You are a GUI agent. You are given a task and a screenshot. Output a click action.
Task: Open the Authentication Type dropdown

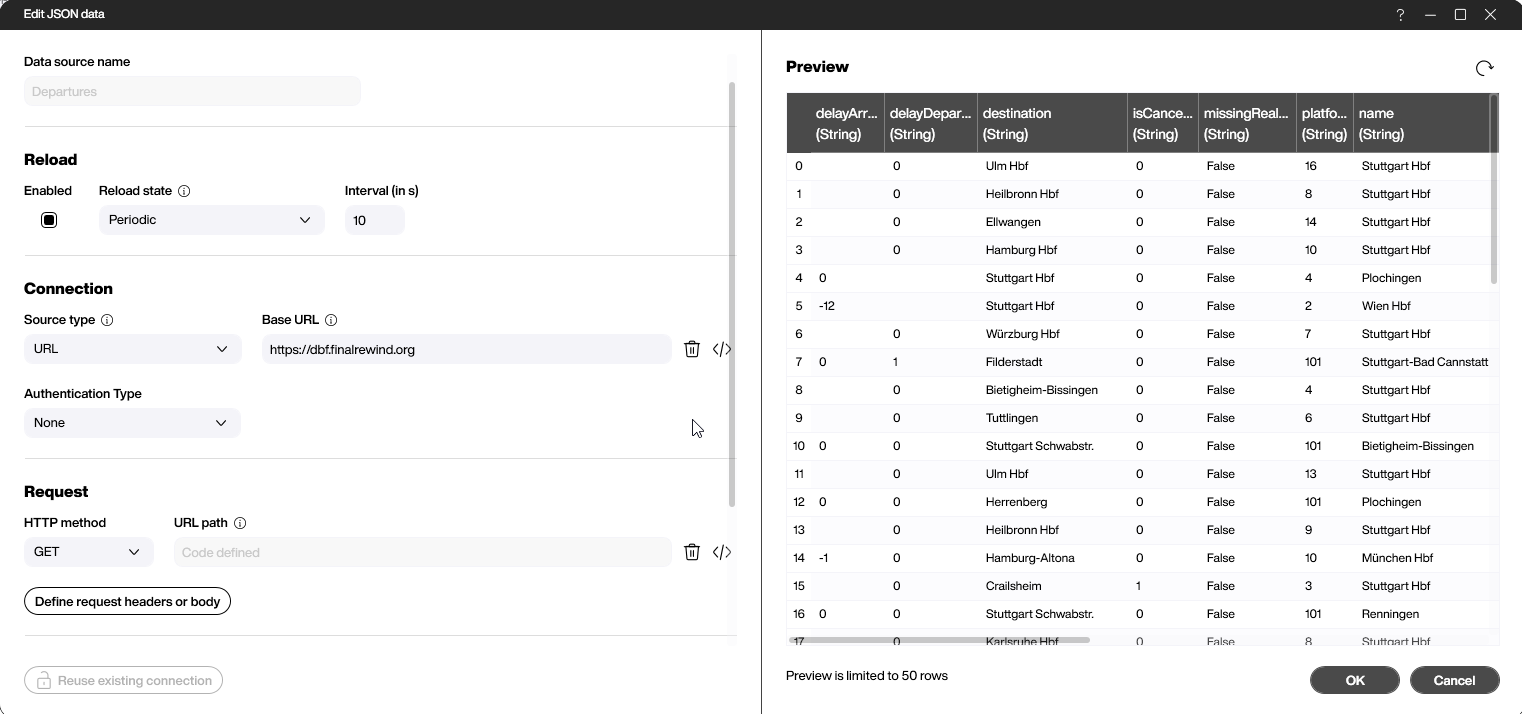[x=132, y=423]
